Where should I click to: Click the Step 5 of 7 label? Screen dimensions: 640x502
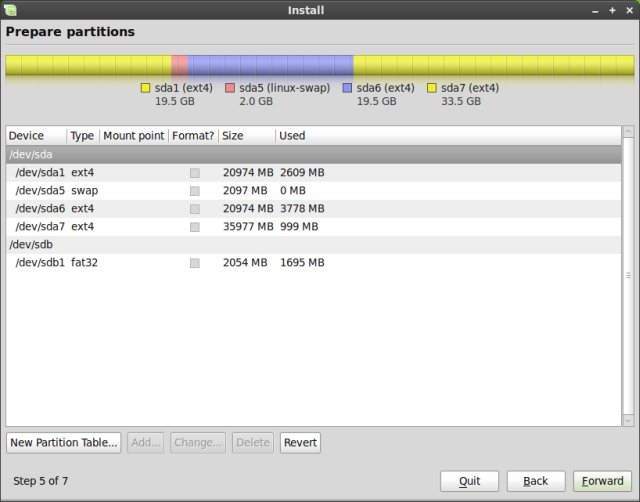point(40,481)
